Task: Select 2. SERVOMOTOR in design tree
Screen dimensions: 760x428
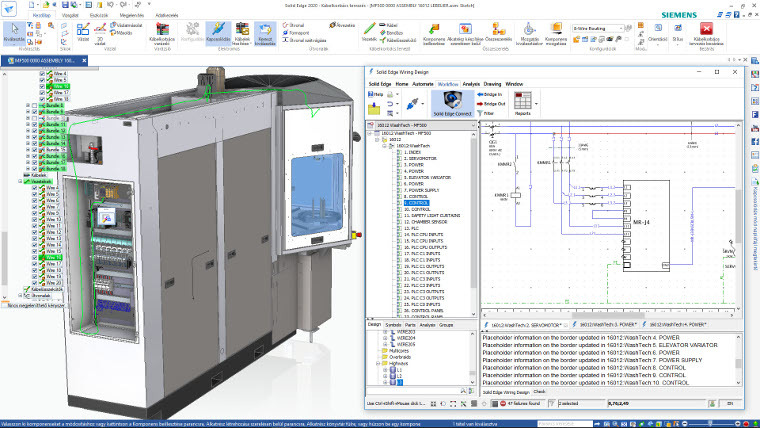Action: tap(420, 159)
